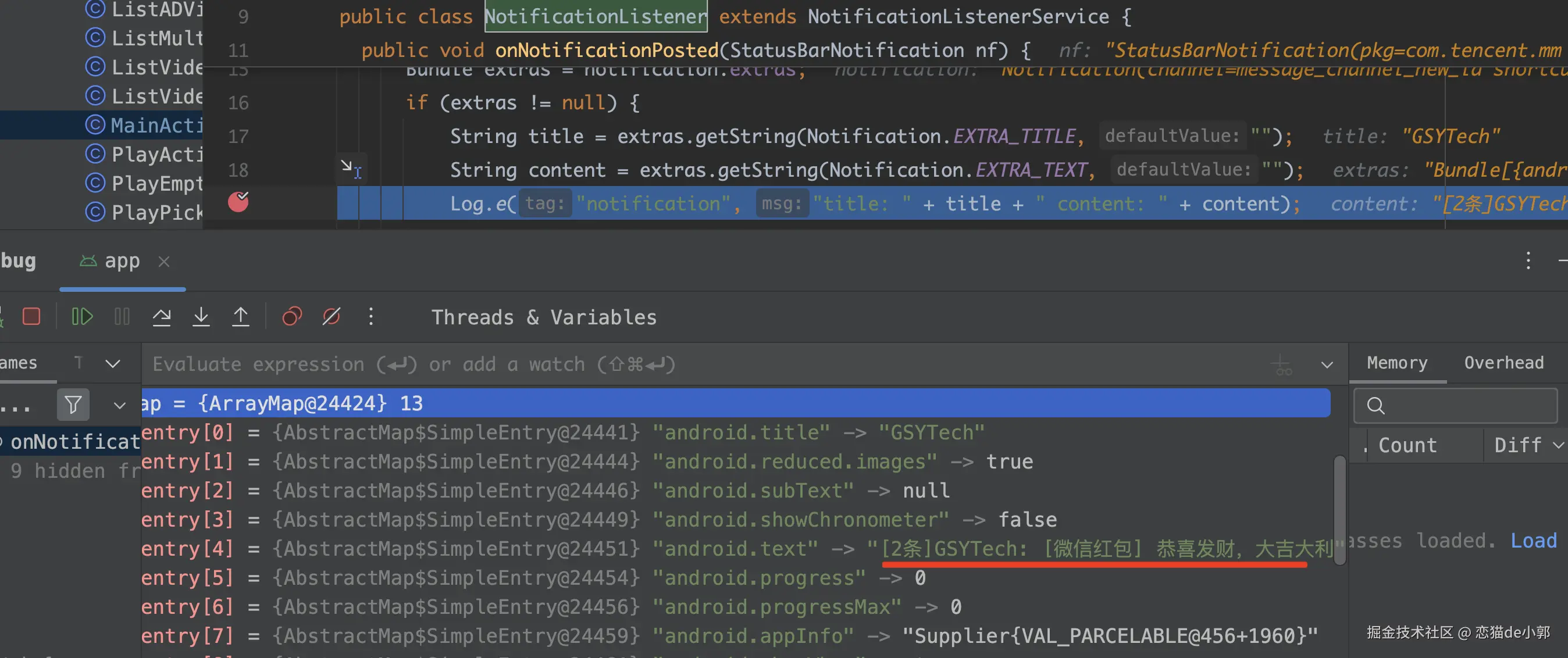Open the Diff column dropdown

pos(1558,445)
